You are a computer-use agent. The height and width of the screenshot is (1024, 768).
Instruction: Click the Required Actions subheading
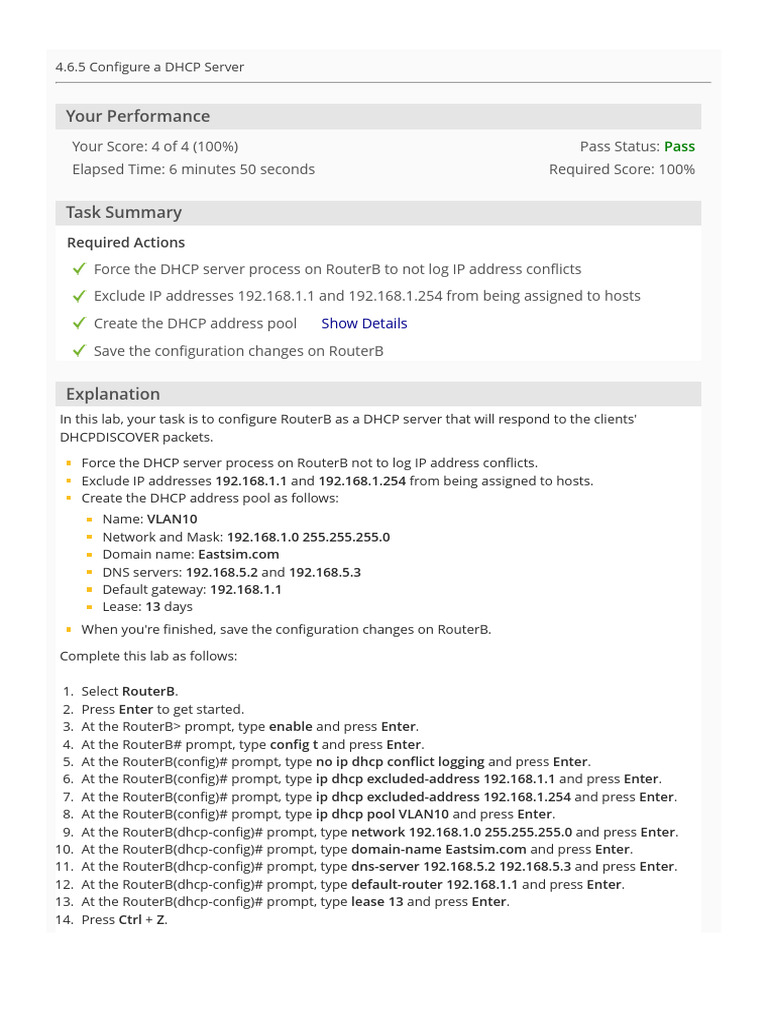[x=126, y=242]
